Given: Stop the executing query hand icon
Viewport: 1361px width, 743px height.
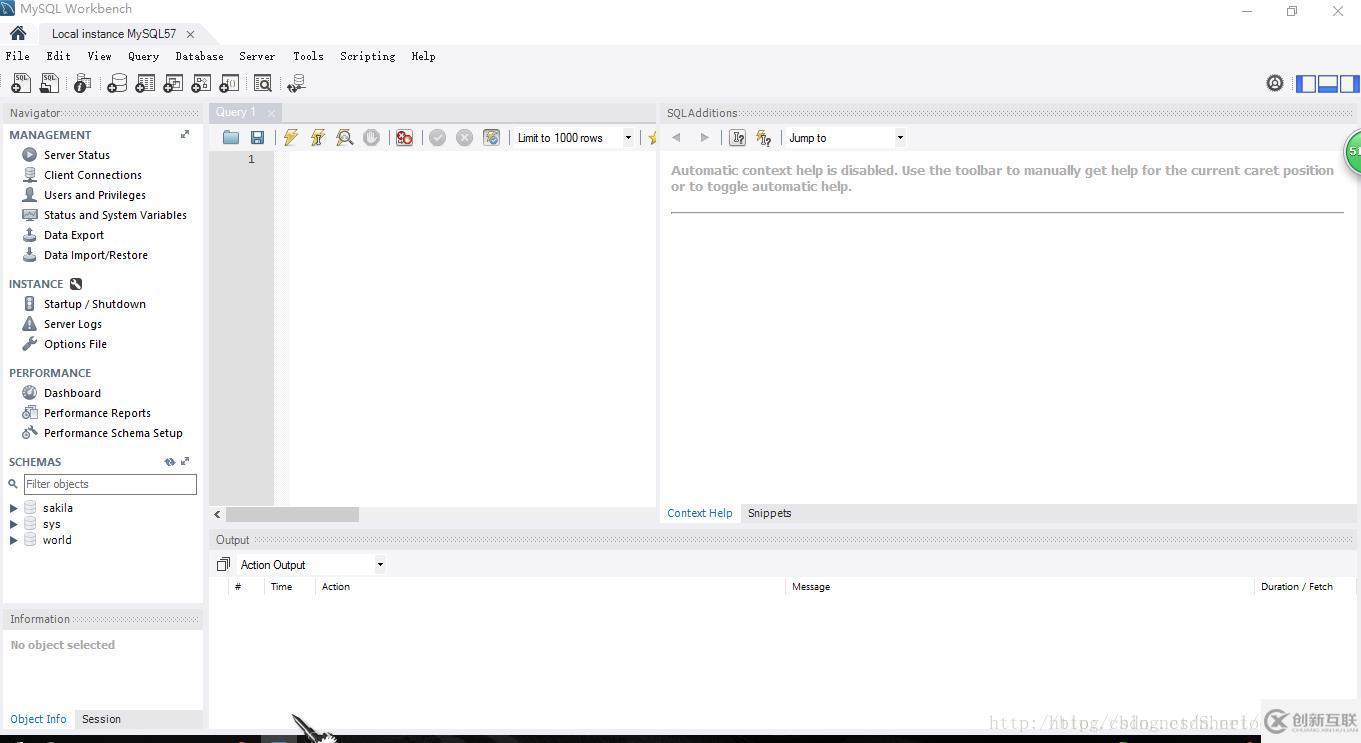Looking at the screenshot, I should point(372,138).
